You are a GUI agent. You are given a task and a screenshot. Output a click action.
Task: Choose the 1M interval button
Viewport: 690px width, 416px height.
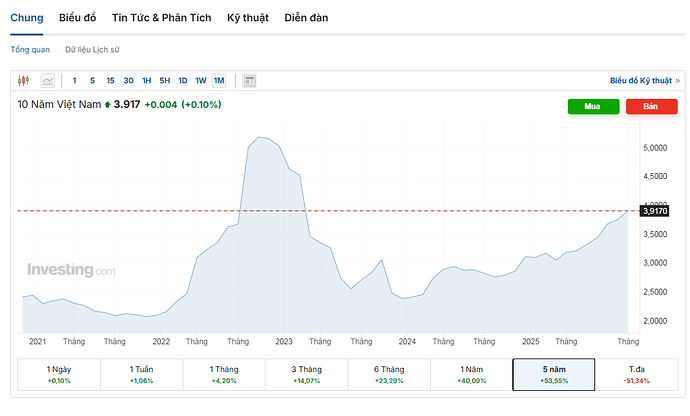(x=219, y=80)
